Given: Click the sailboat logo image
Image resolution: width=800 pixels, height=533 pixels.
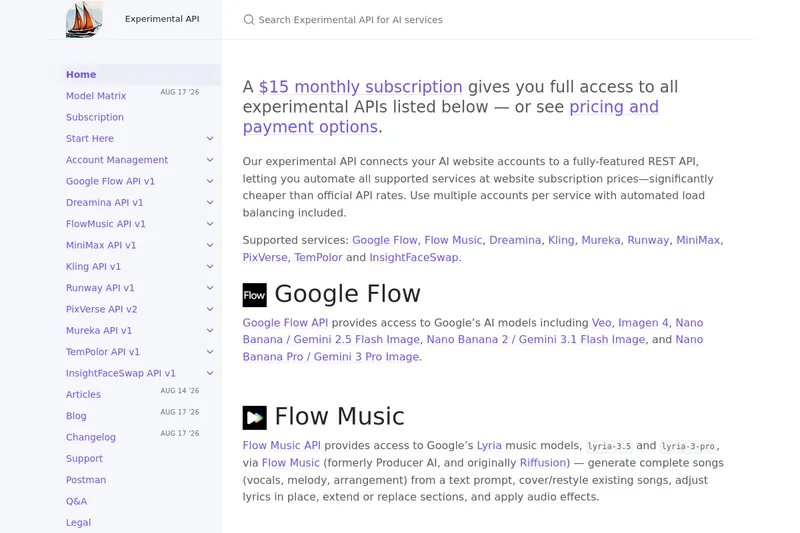Looking at the screenshot, I should coord(84,19).
